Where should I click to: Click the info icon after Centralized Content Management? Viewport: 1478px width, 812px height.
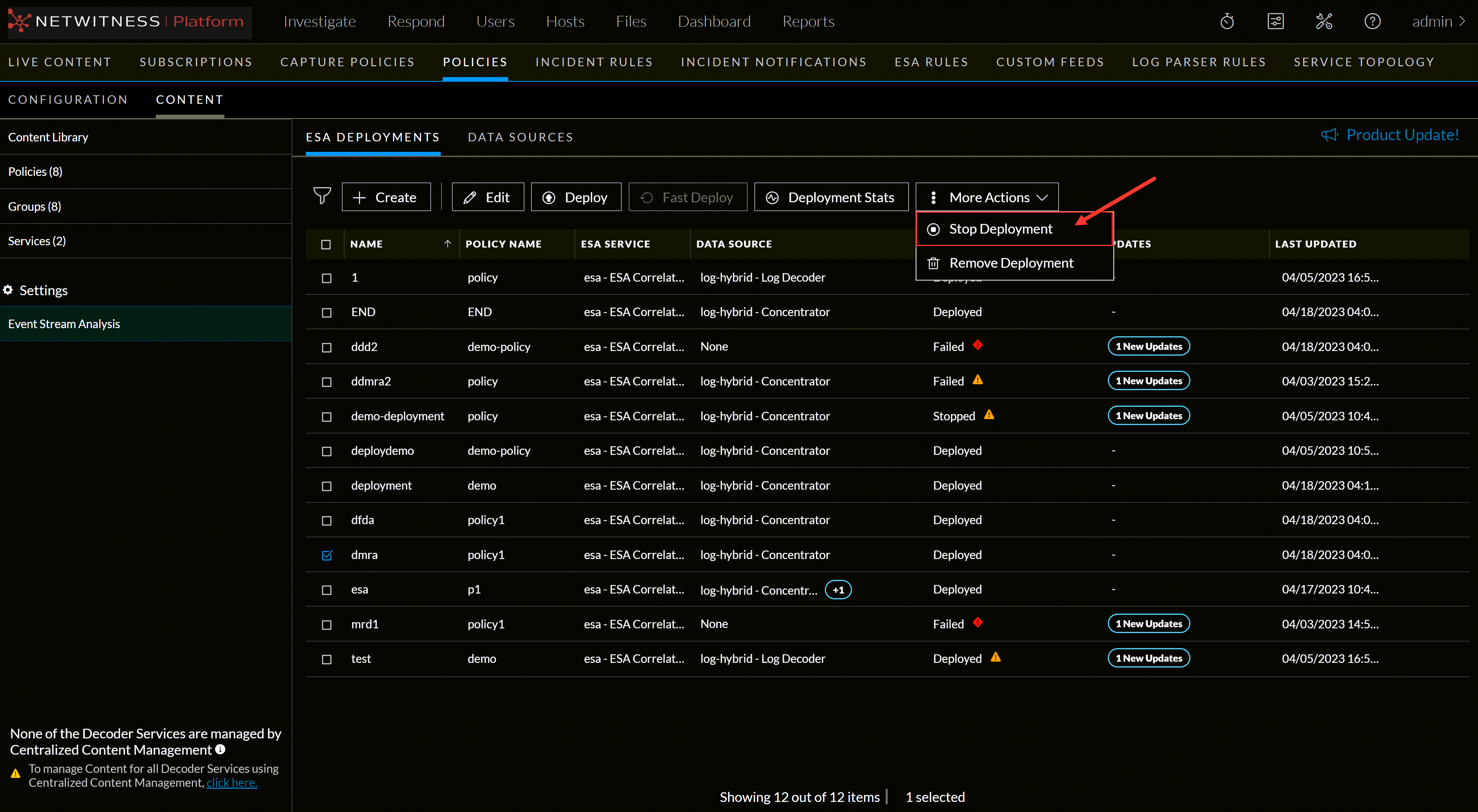pyautogui.click(x=220, y=750)
